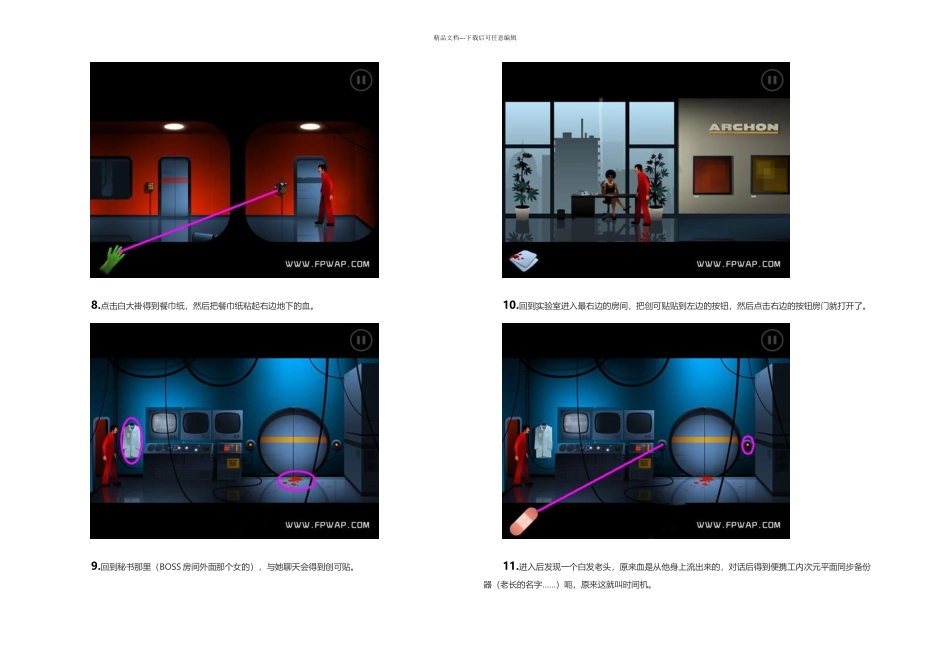Click the white lab coat above step 9
Screen dimensions: 950x672
pyautogui.click(x=132, y=441)
